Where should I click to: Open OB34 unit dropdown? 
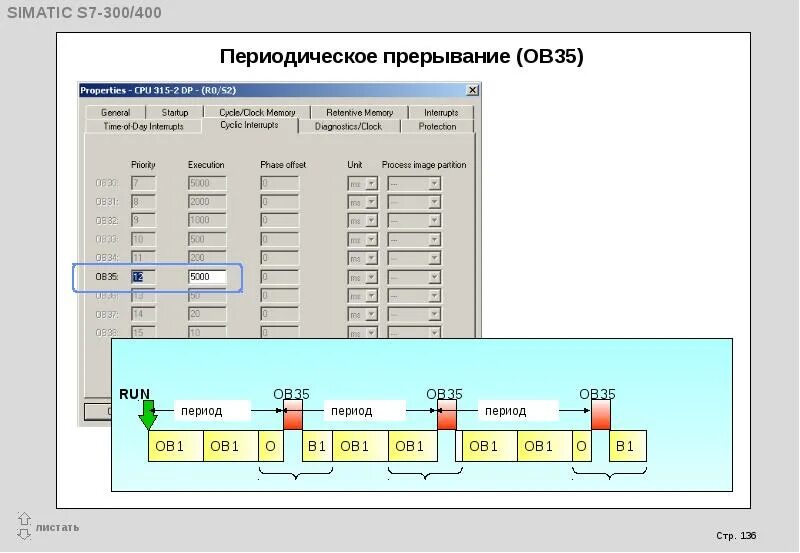tap(371, 258)
